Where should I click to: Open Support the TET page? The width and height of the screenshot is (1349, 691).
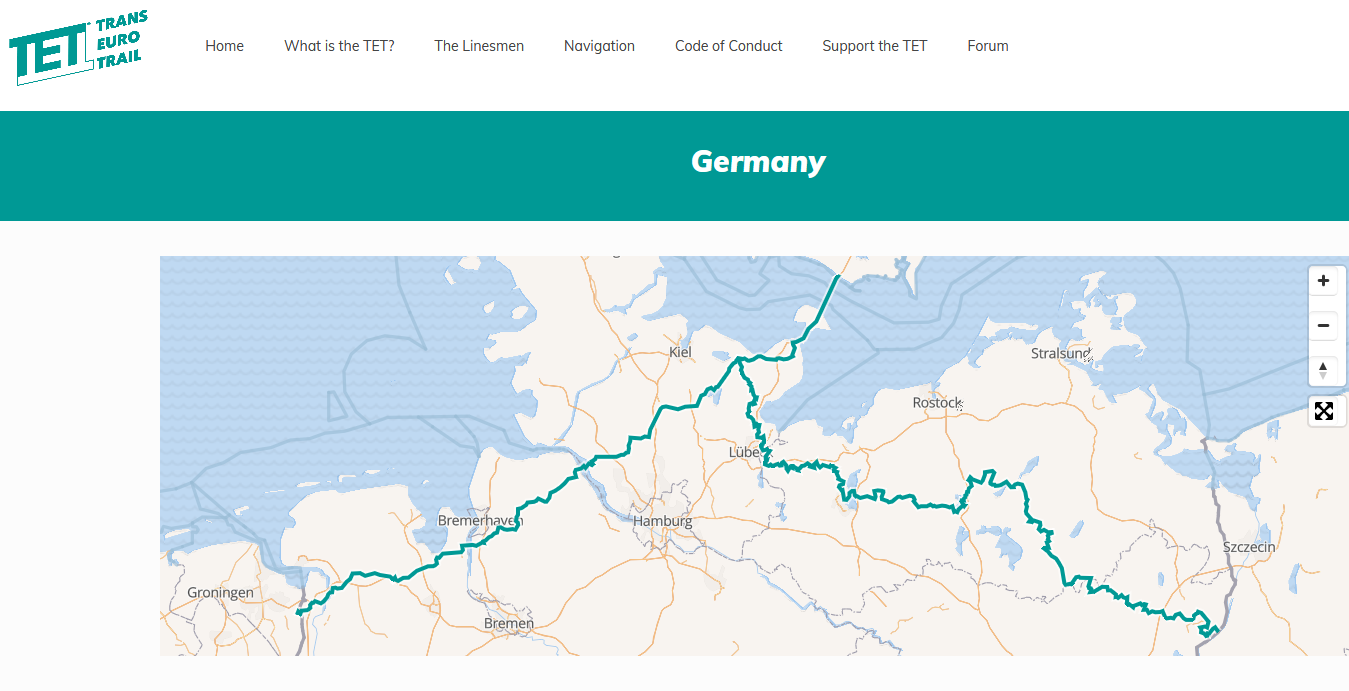874,46
